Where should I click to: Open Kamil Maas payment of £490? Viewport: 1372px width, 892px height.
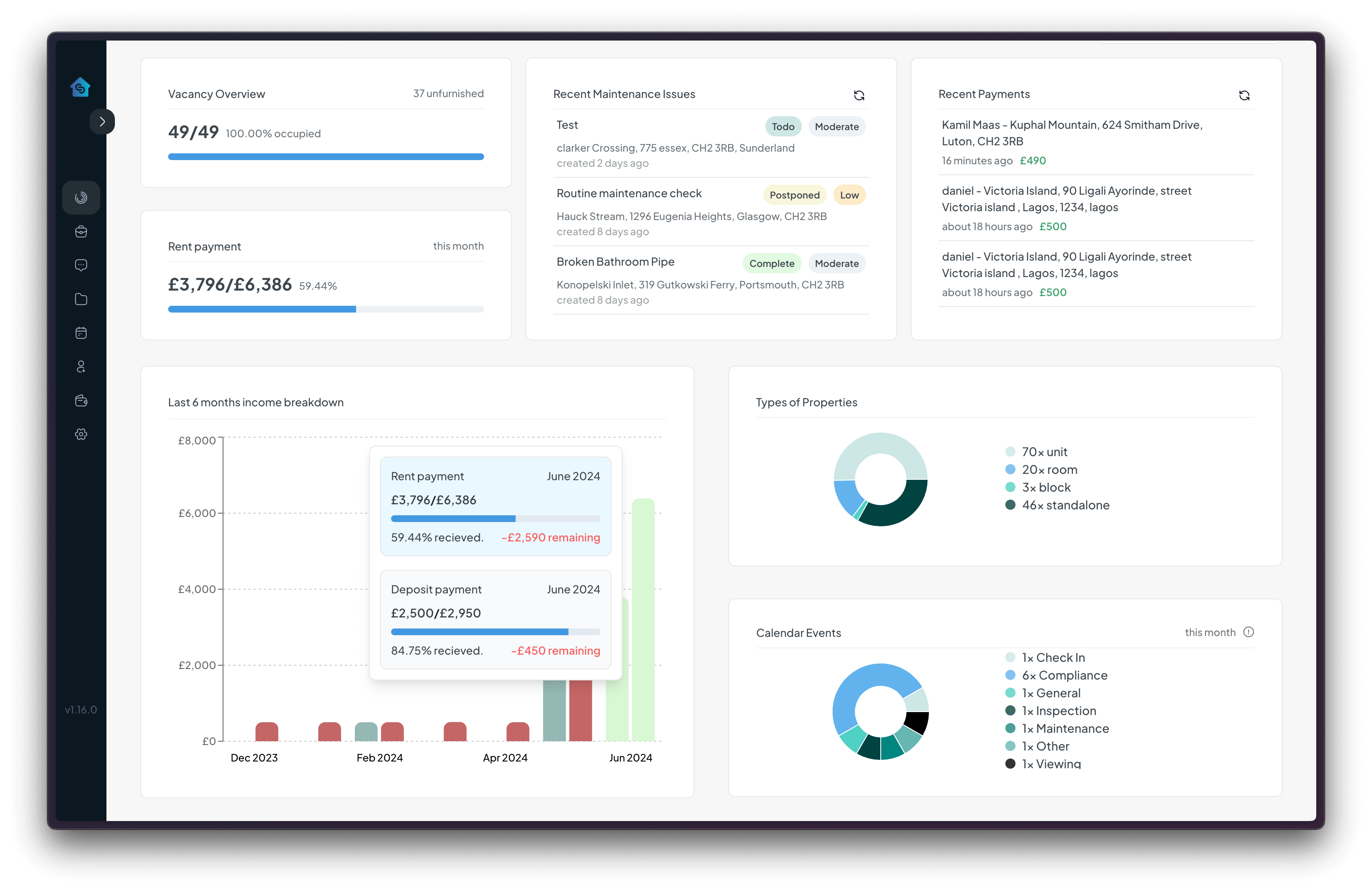tap(1096, 142)
